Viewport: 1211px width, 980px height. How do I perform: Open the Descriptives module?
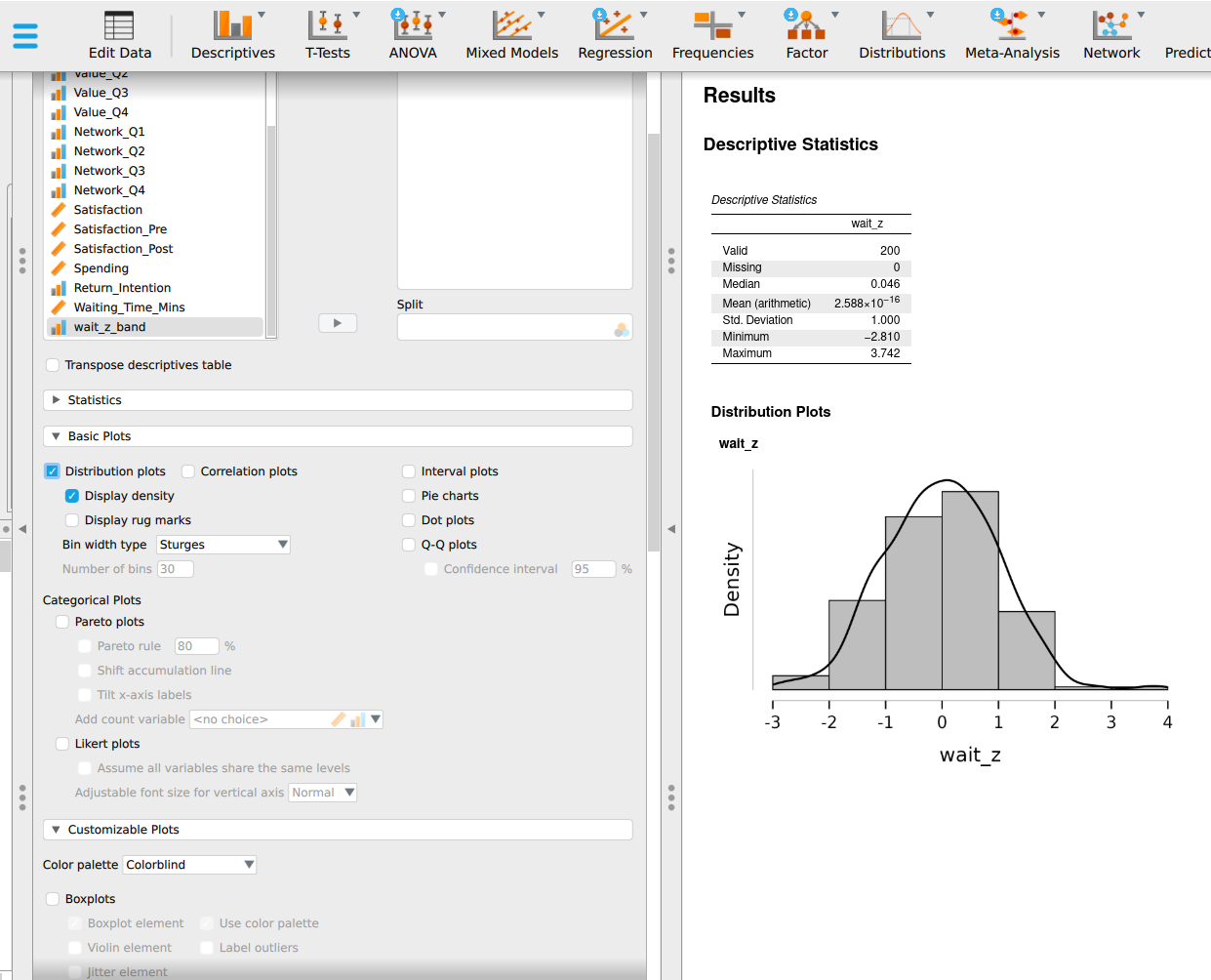click(232, 35)
